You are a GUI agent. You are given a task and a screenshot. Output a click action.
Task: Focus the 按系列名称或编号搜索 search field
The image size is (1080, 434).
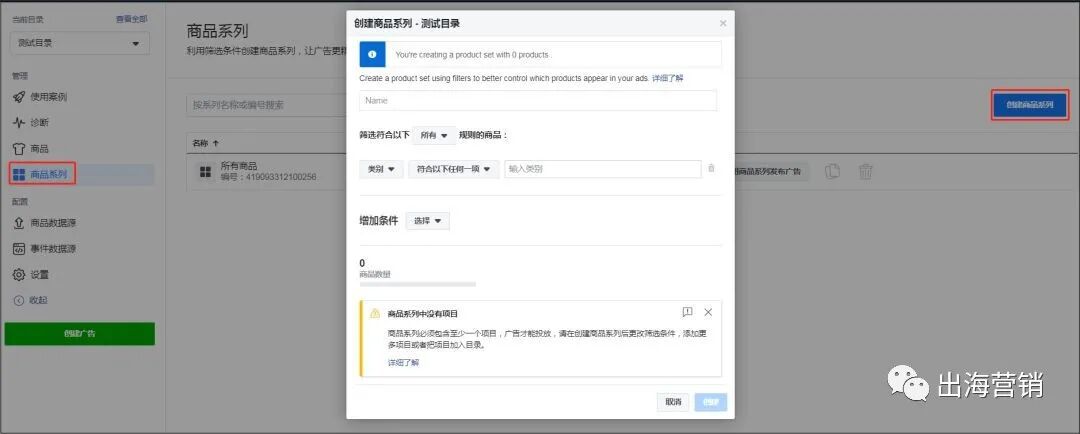265,105
